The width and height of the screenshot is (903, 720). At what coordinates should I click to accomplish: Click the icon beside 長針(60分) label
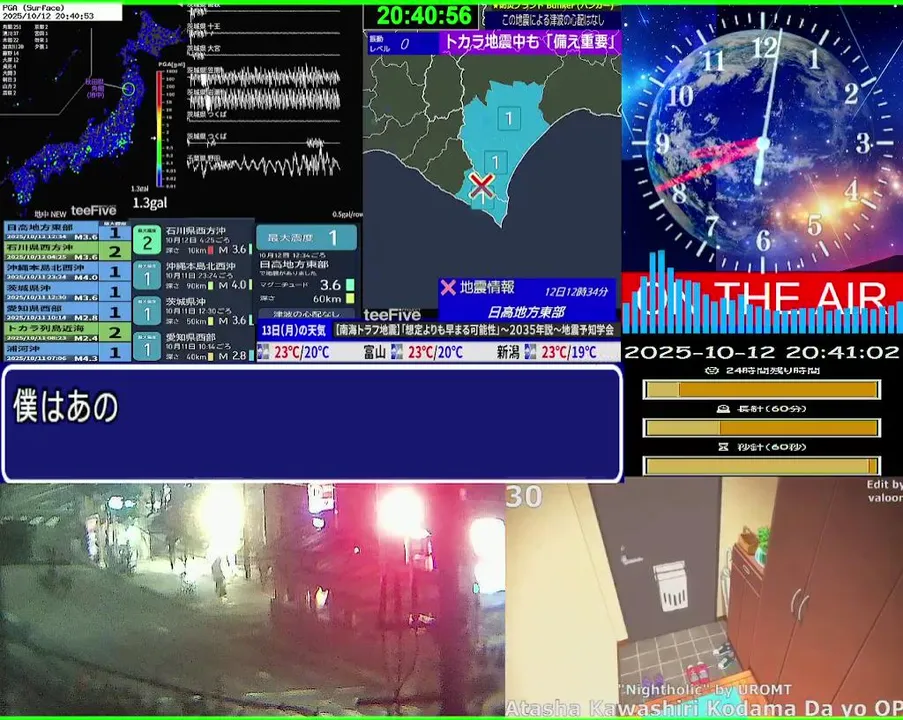point(723,408)
